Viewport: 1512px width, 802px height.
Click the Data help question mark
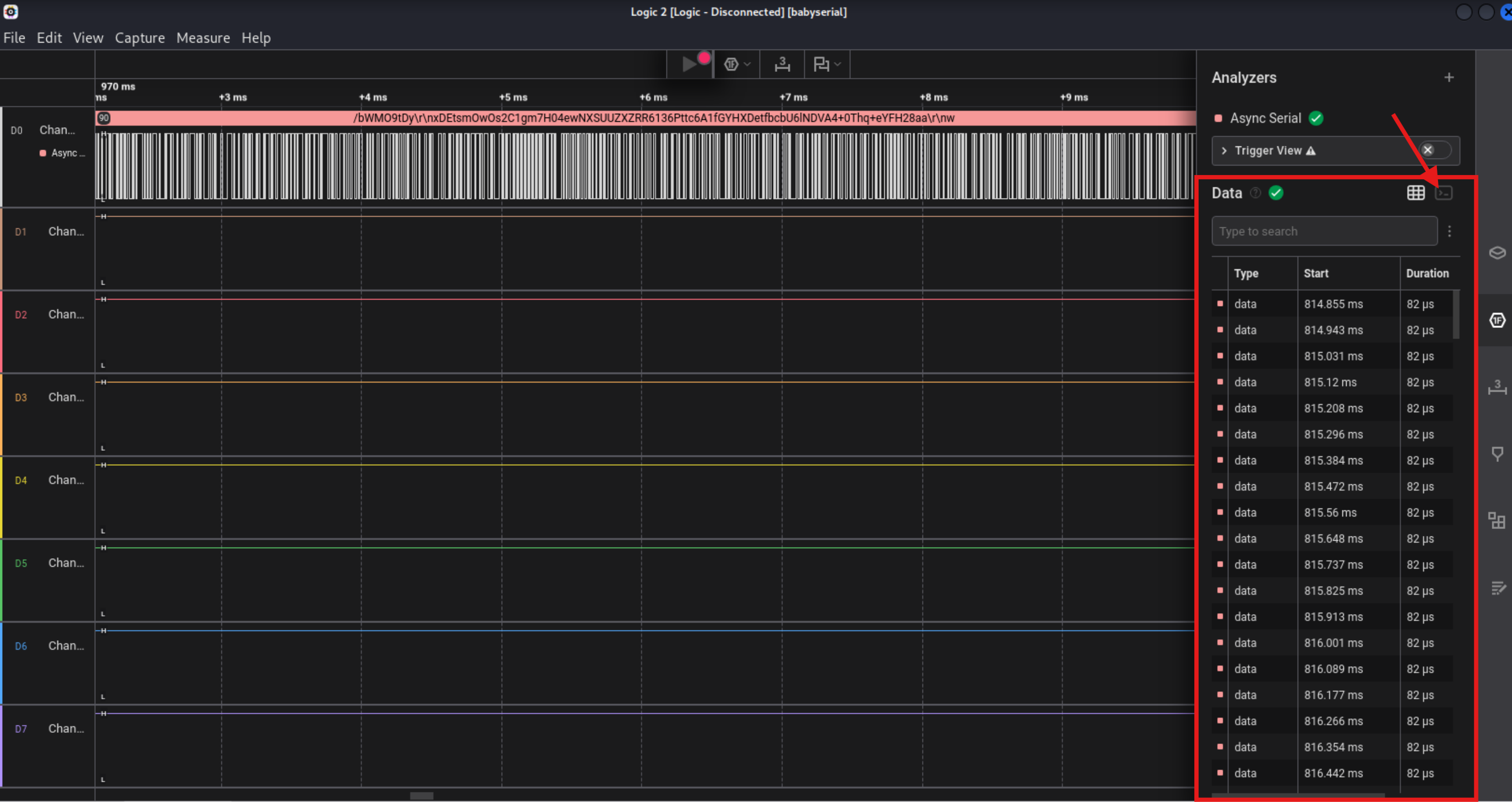(x=1255, y=193)
